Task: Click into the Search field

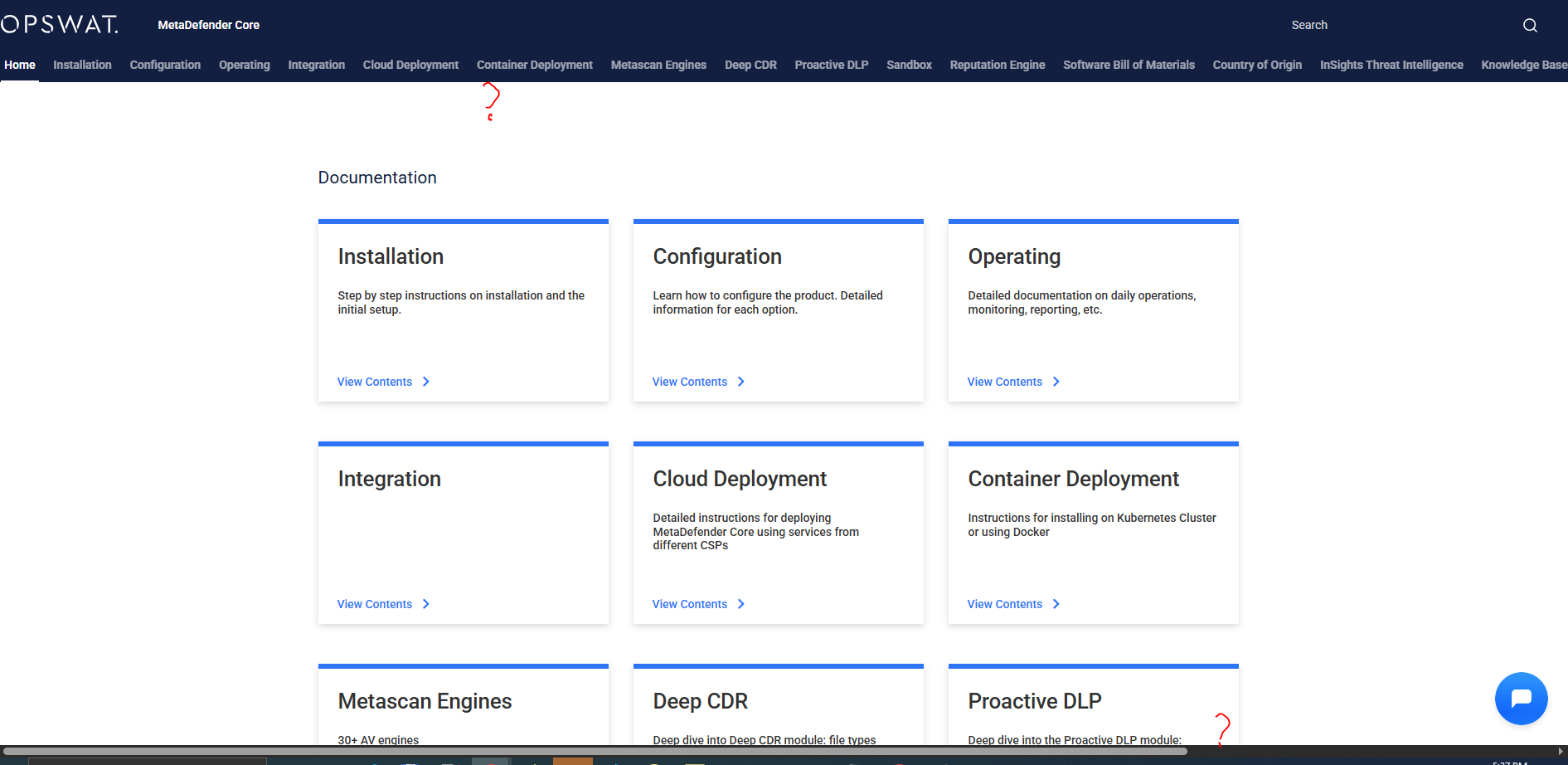Action: (x=1401, y=25)
